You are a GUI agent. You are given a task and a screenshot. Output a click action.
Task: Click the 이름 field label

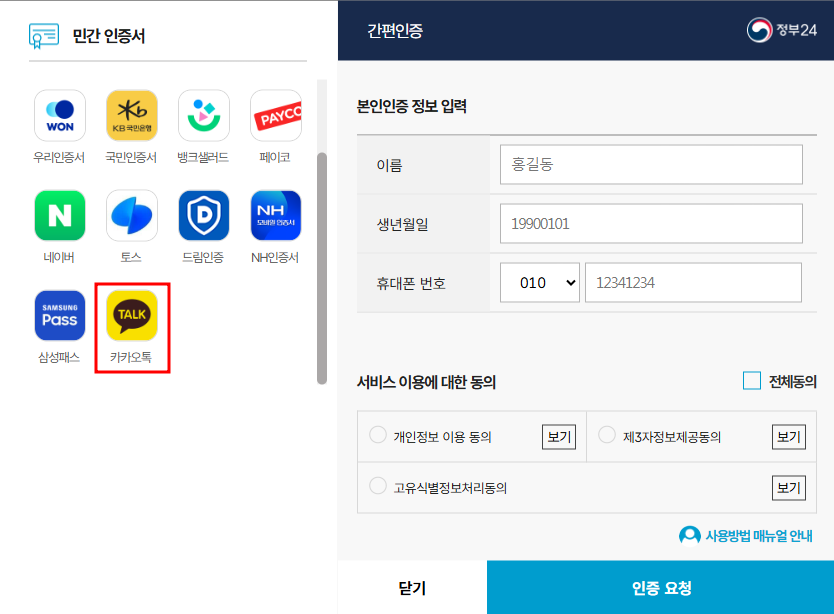389,165
